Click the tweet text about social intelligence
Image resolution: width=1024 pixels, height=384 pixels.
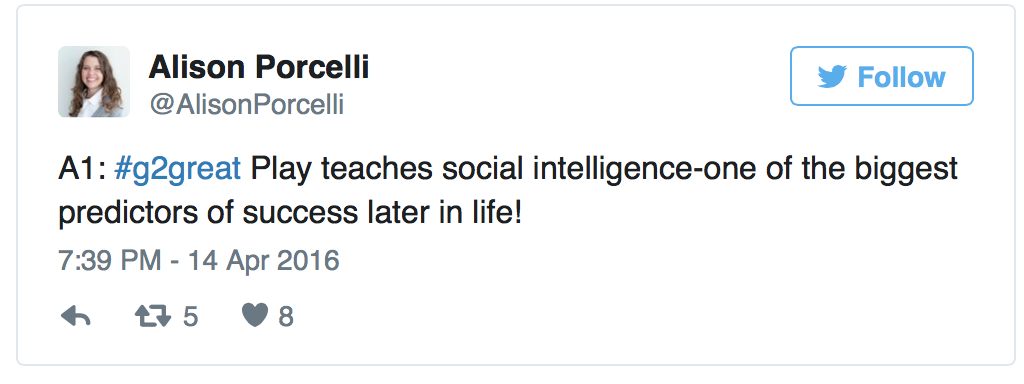tap(507, 191)
